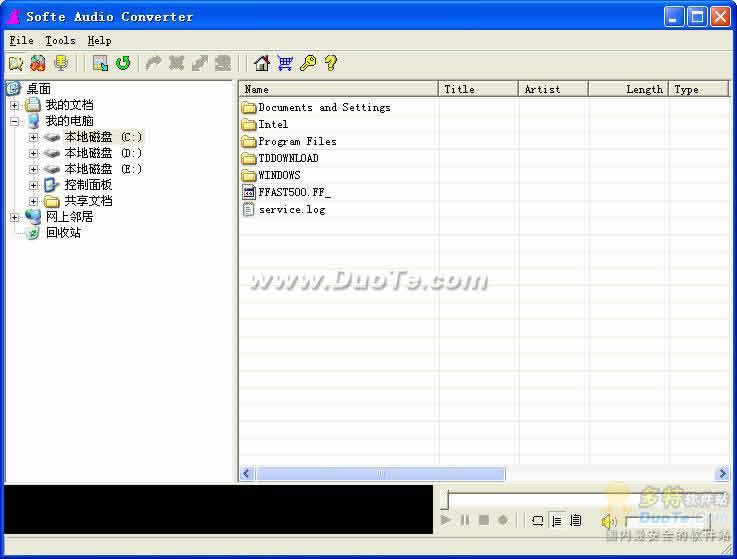737x559 pixels.
Task: Click the file list scroll left arrow
Action: (247, 473)
